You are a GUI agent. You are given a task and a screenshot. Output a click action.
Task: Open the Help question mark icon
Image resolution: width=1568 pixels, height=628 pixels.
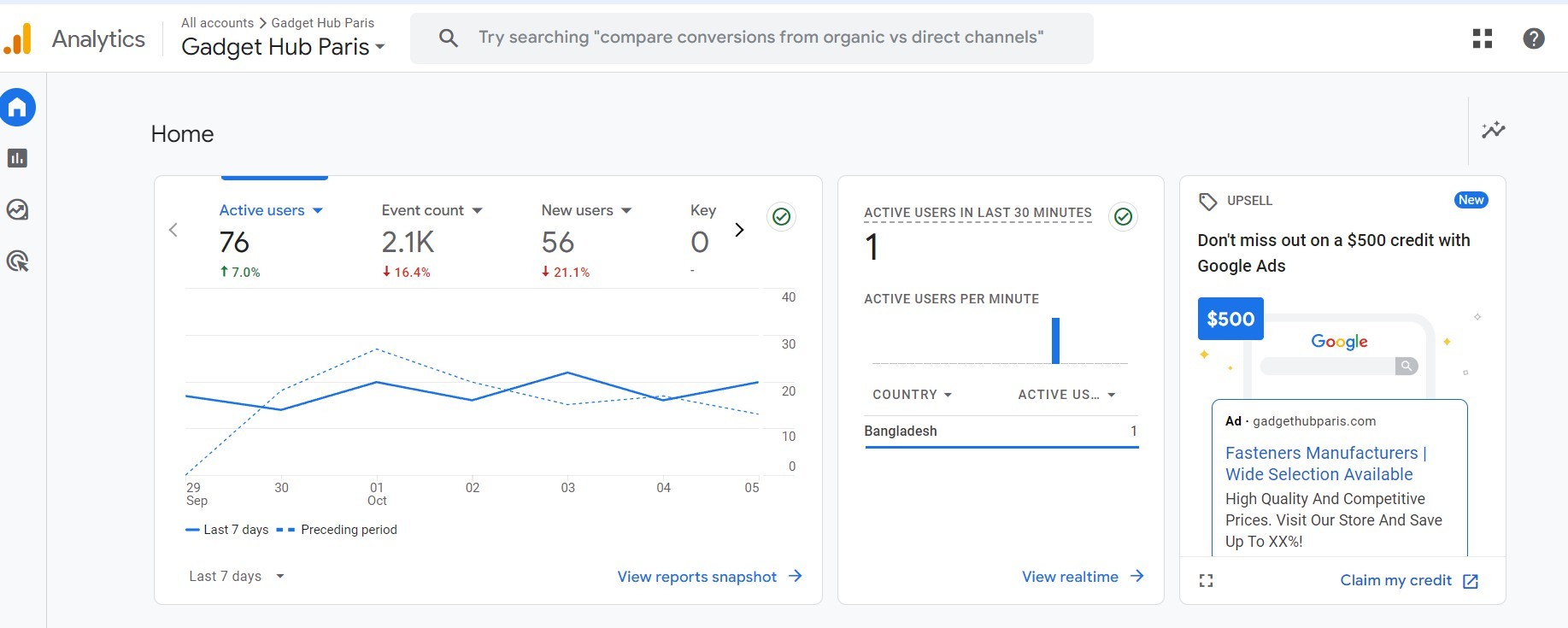coord(1534,38)
